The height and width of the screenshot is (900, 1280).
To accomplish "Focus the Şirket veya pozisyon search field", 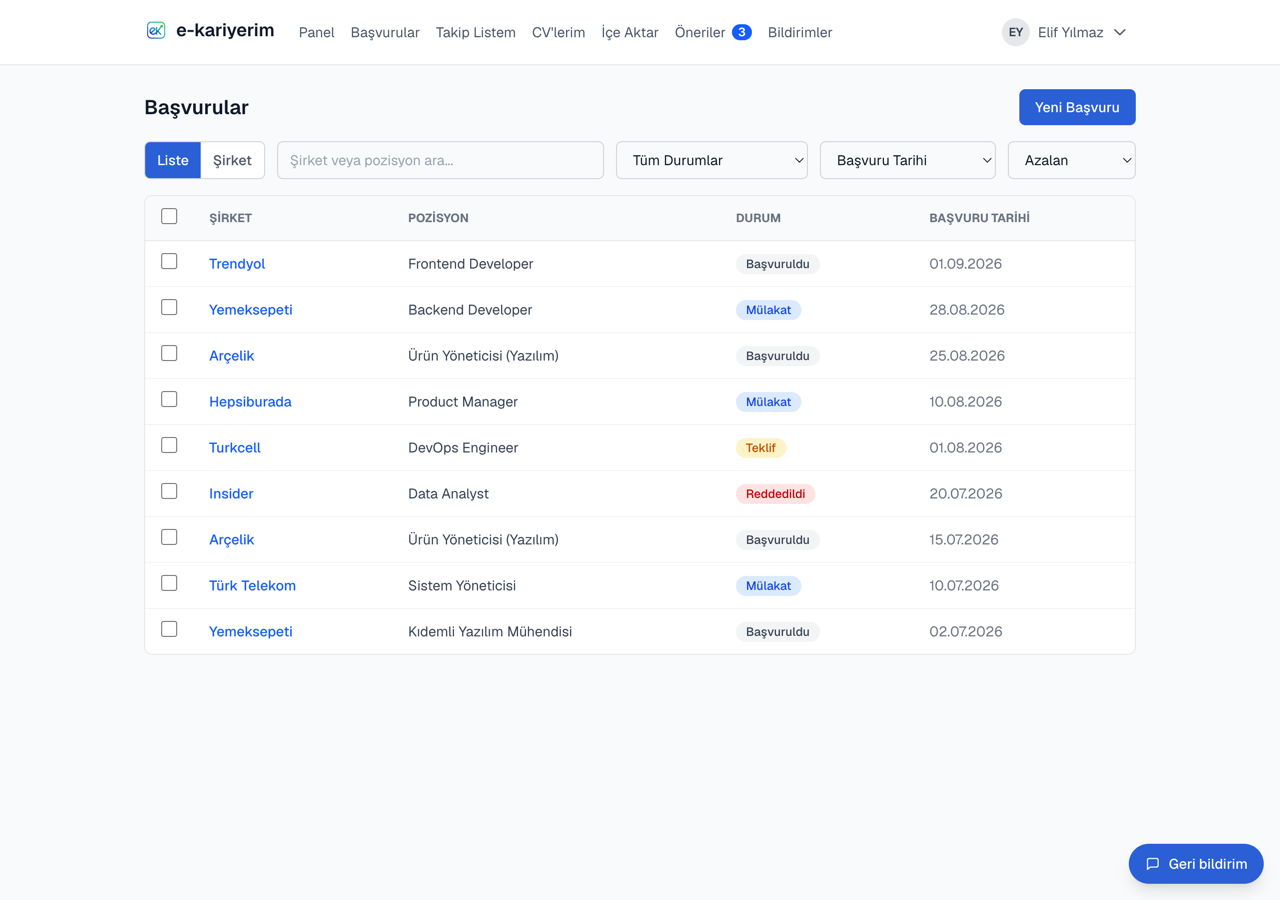I will coord(440,160).
